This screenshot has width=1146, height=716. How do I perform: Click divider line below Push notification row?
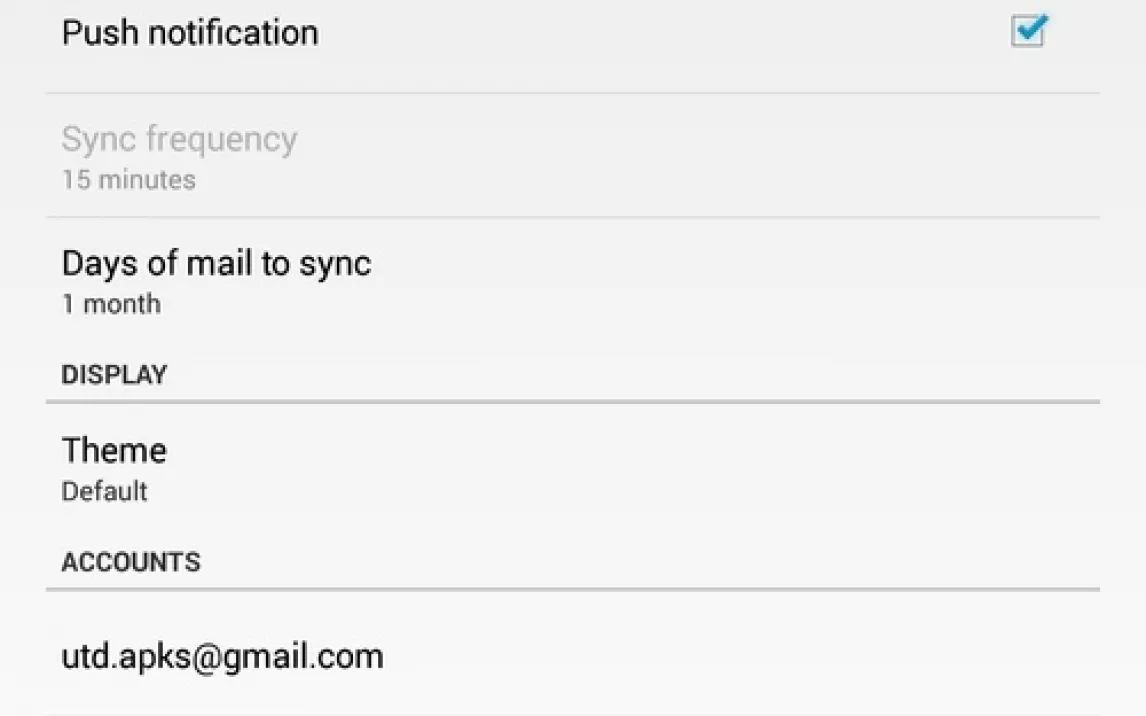[573, 93]
